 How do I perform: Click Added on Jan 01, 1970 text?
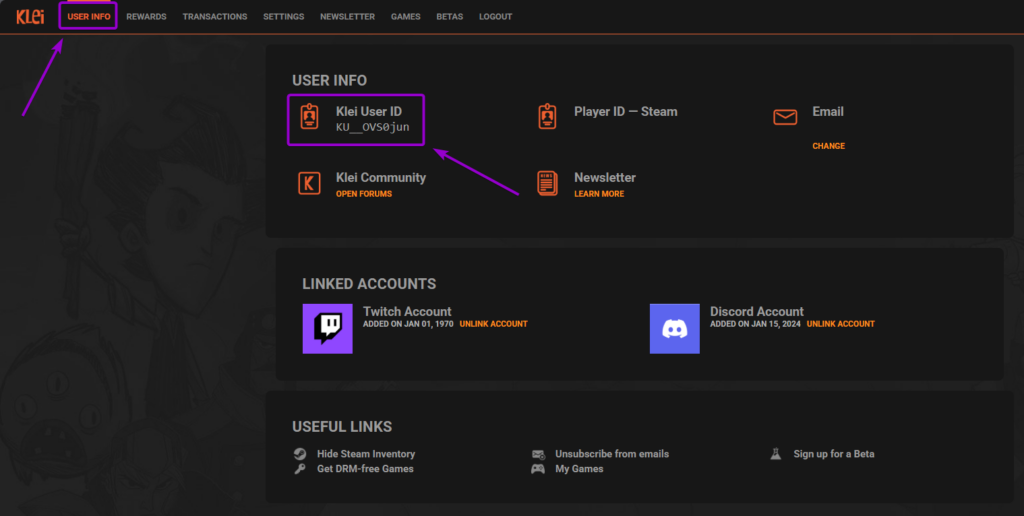pos(408,324)
